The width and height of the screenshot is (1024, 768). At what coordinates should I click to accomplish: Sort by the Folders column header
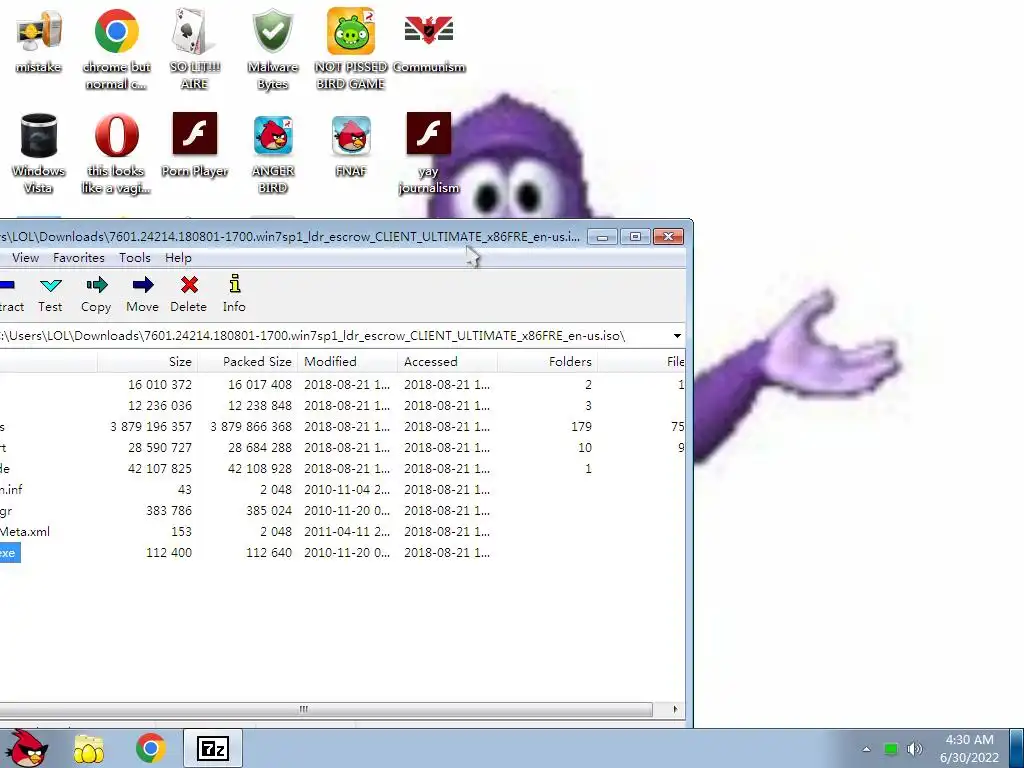pos(547,362)
